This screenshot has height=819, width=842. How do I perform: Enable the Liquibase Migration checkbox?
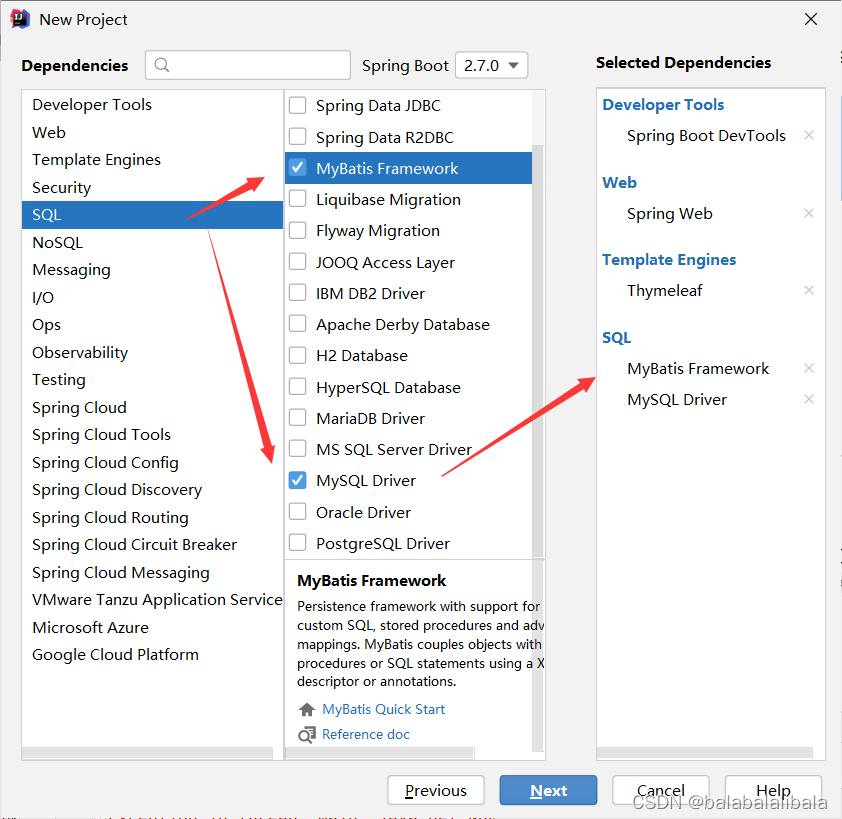(297, 199)
